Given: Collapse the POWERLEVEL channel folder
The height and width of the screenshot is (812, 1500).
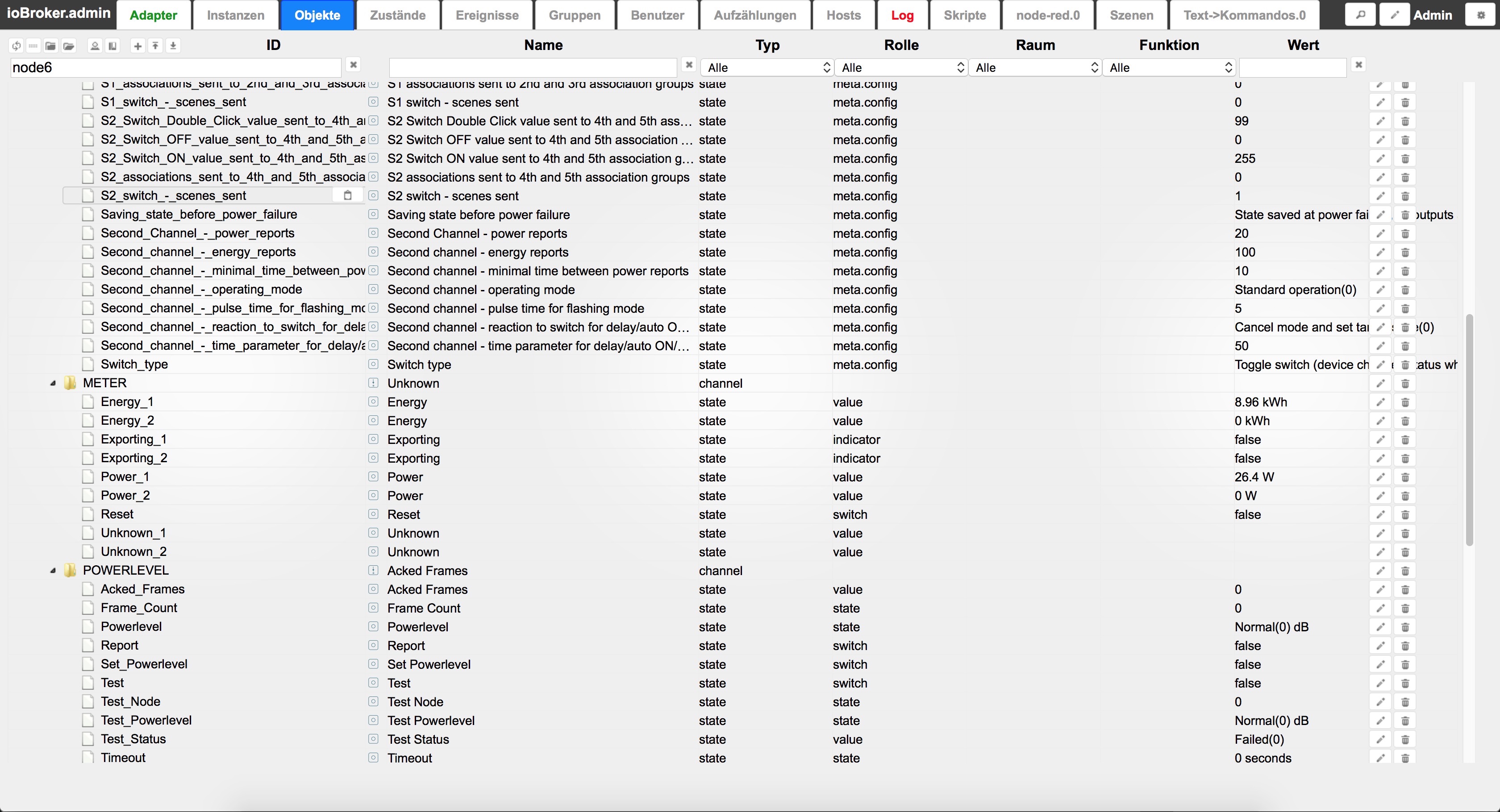Looking at the screenshot, I should [x=53, y=571].
